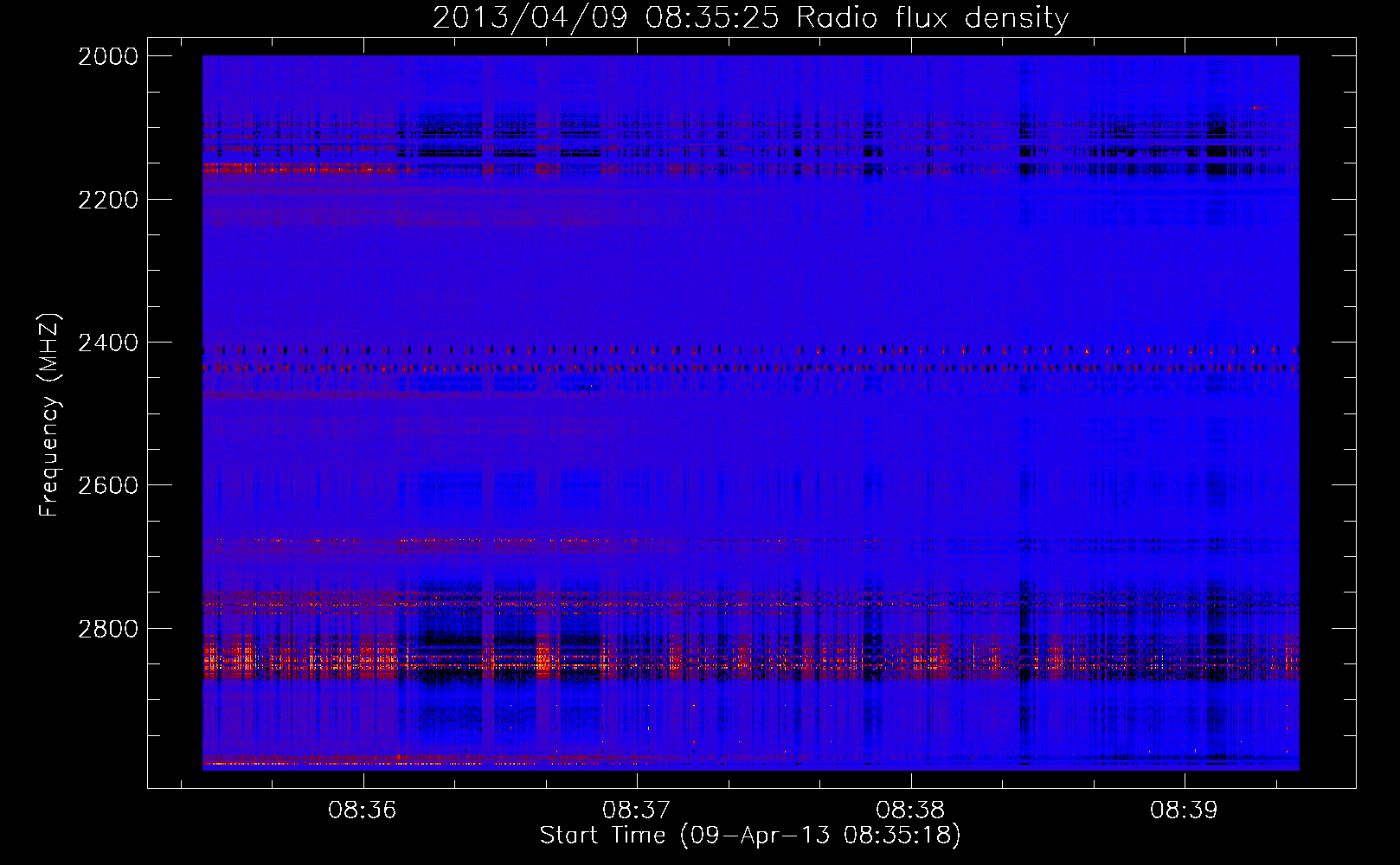The height and width of the screenshot is (865, 1400).
Task: Click the 2400 frequency axis label
Action: tap(108, 343)
